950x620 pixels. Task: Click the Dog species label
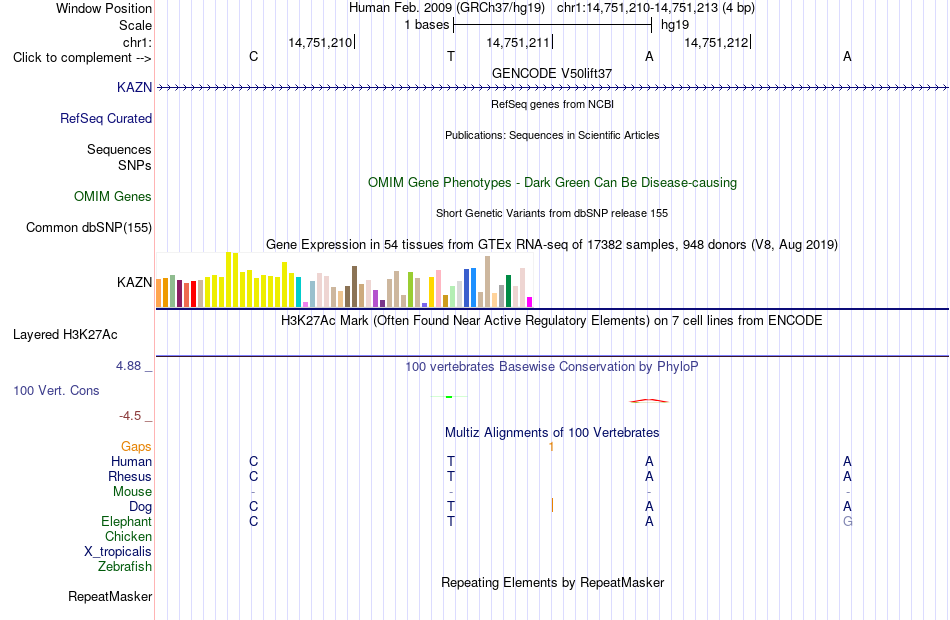(x=140, y=507)
